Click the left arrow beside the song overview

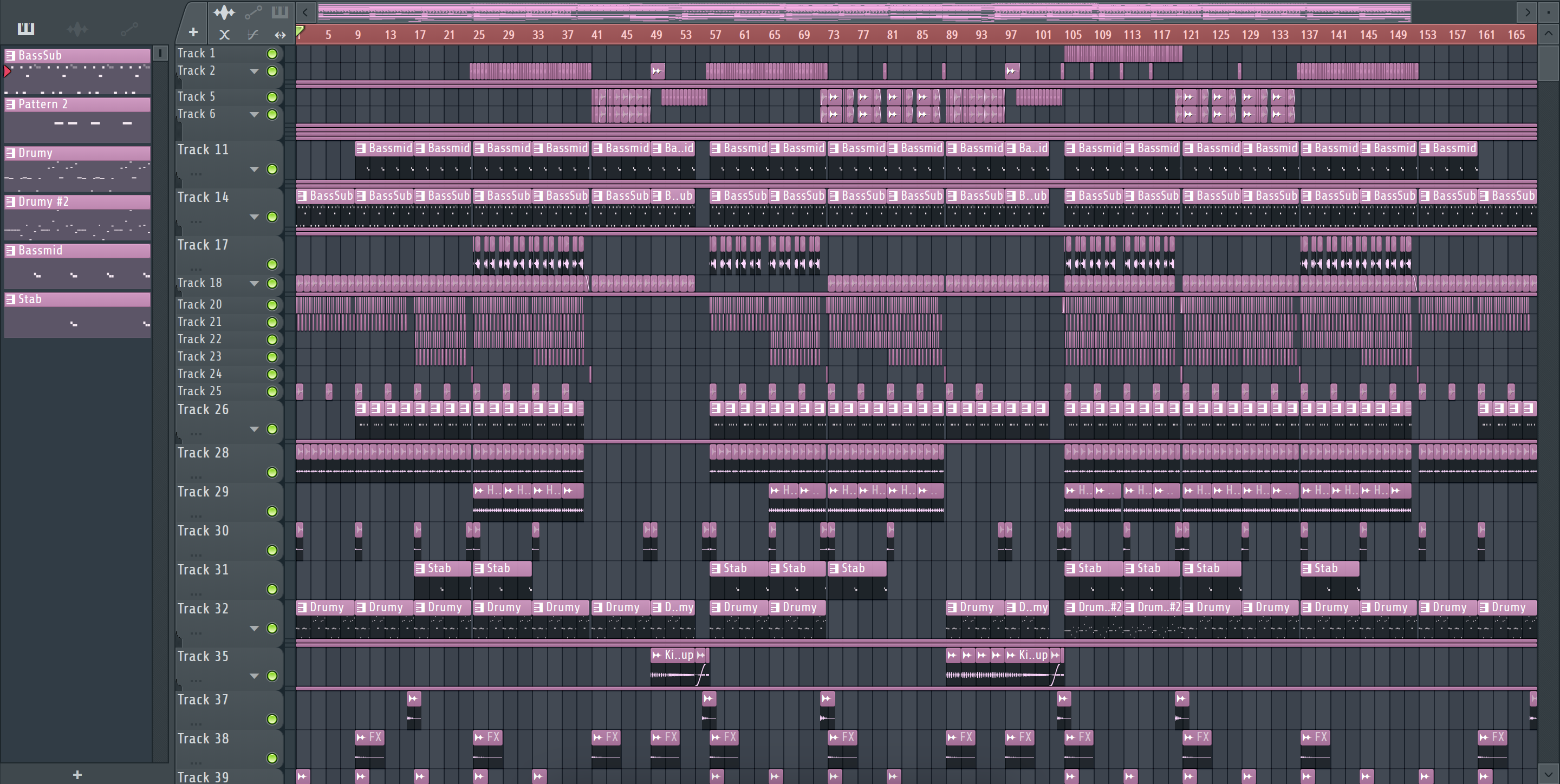point(306,11)
